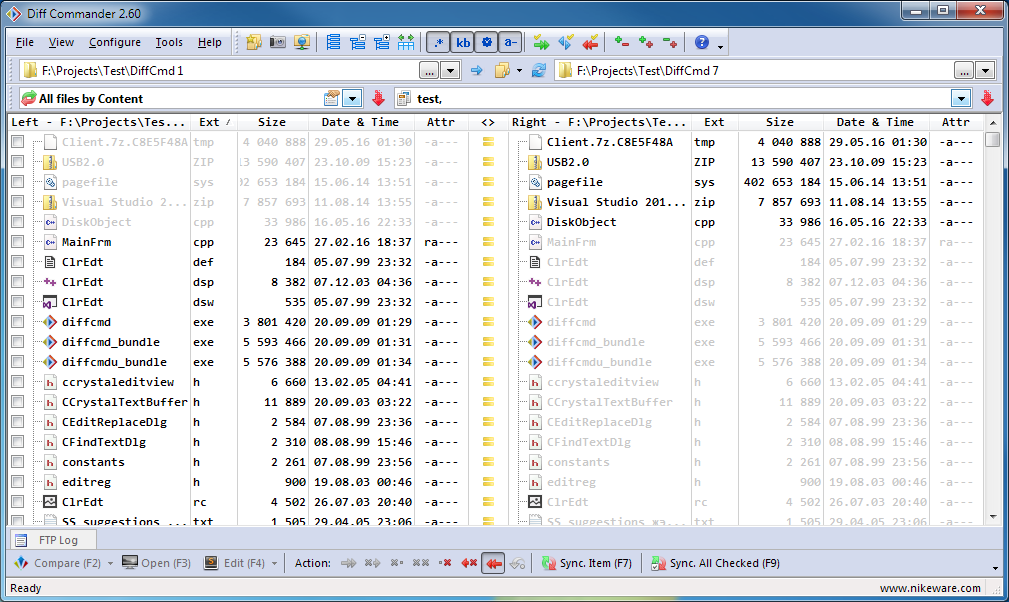The width and height of the screenshot is (1009, 602).
Task: Click the help question mark toolbar icon
Action: tap(702, 43)
